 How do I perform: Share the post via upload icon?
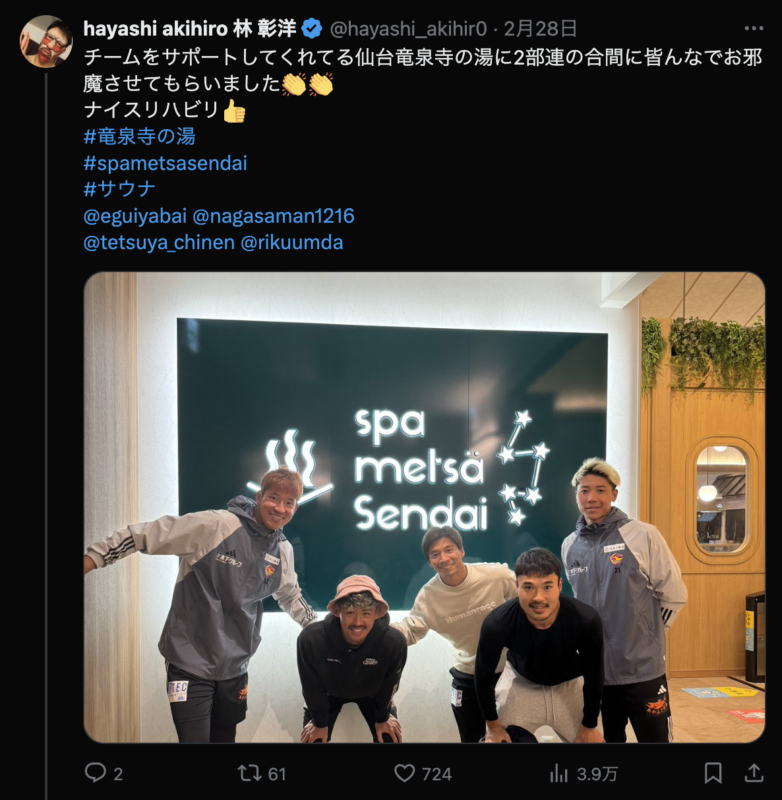(753, 773)
